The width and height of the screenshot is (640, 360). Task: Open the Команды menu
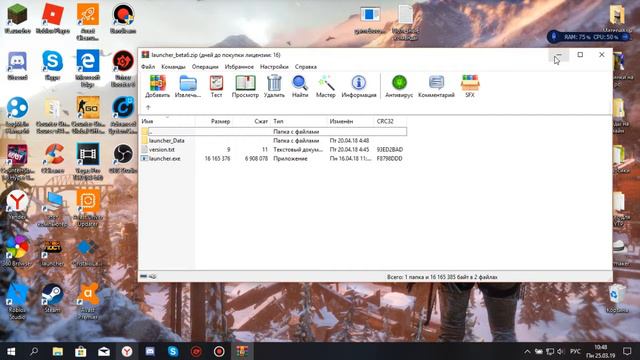point(173,67)
